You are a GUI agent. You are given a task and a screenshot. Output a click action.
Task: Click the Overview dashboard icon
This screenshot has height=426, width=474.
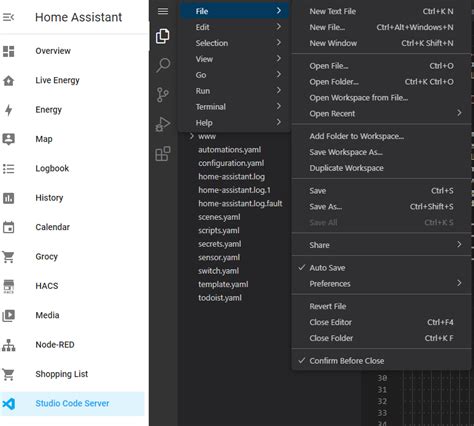[x=8, y=51]
